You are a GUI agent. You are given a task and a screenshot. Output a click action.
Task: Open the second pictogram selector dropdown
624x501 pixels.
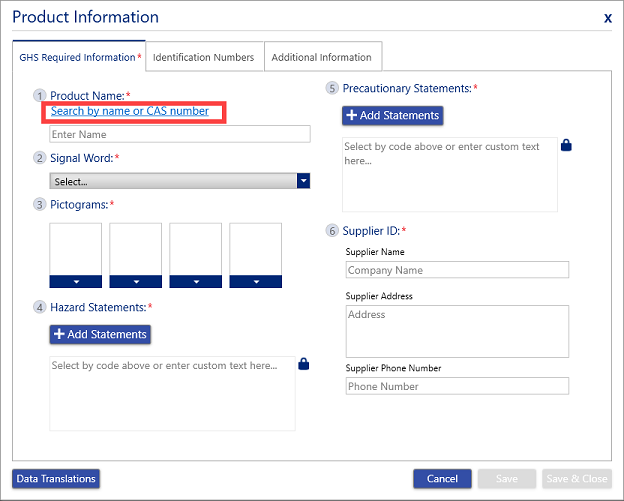tap(136, 281)
